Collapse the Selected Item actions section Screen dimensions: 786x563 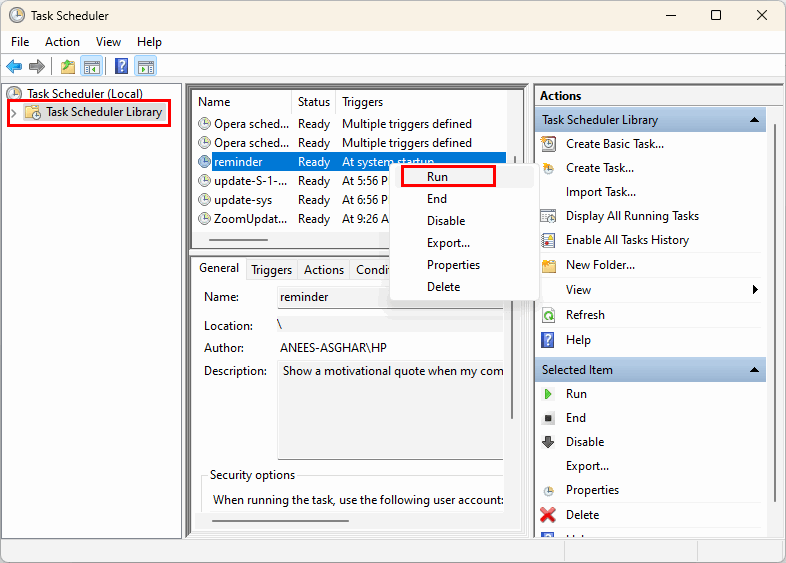click(x=755, y=370)
